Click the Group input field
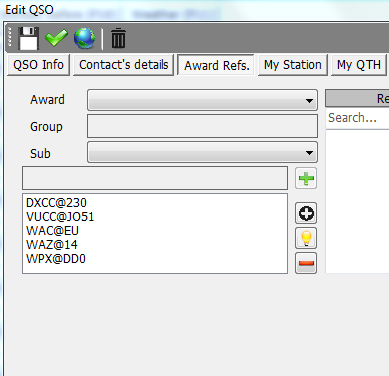Viewport: 389px width, 376px height. tap(202, 126)
